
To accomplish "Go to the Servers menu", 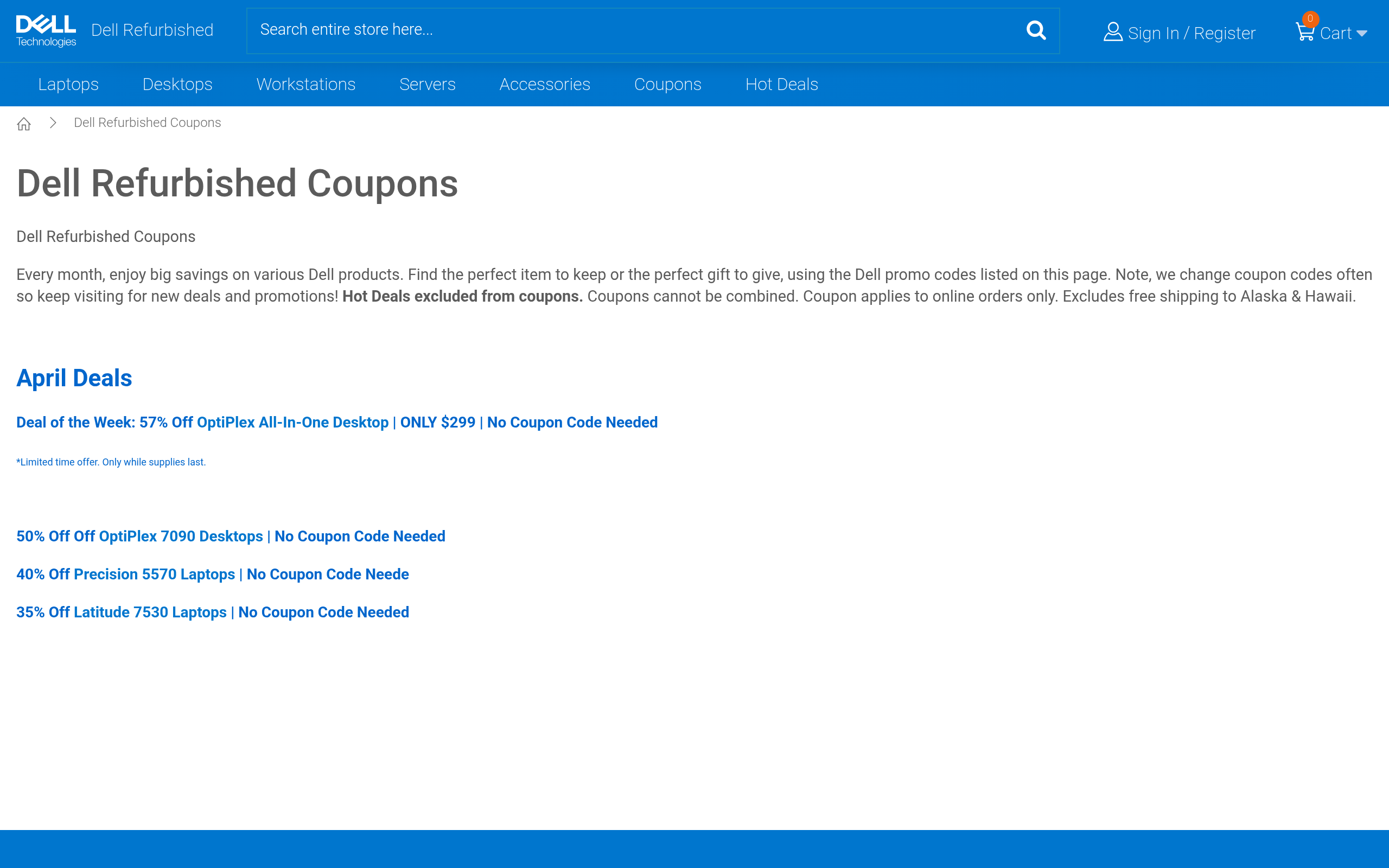I will [427, 85].
